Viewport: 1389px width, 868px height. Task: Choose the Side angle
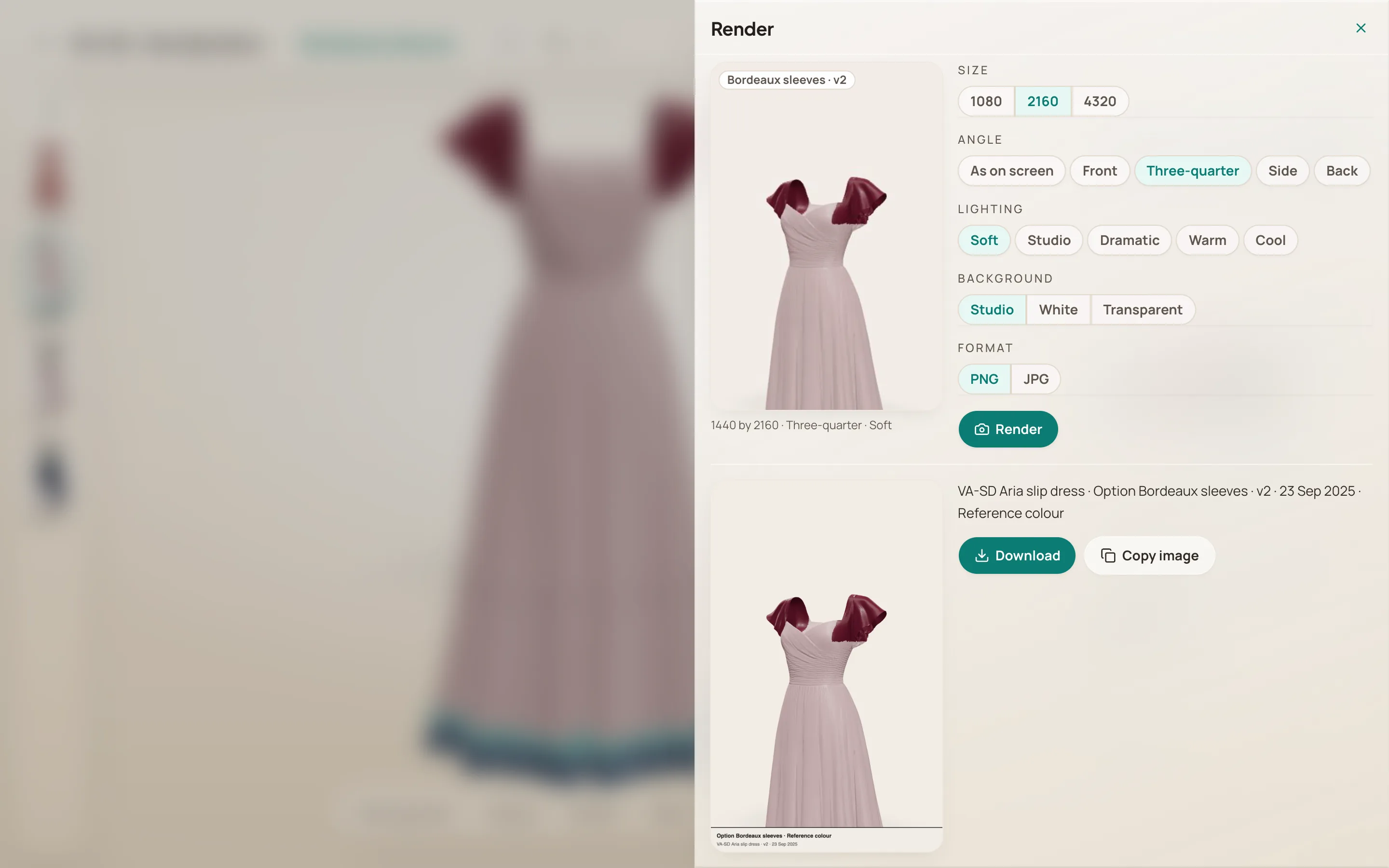pos(1282,171)
